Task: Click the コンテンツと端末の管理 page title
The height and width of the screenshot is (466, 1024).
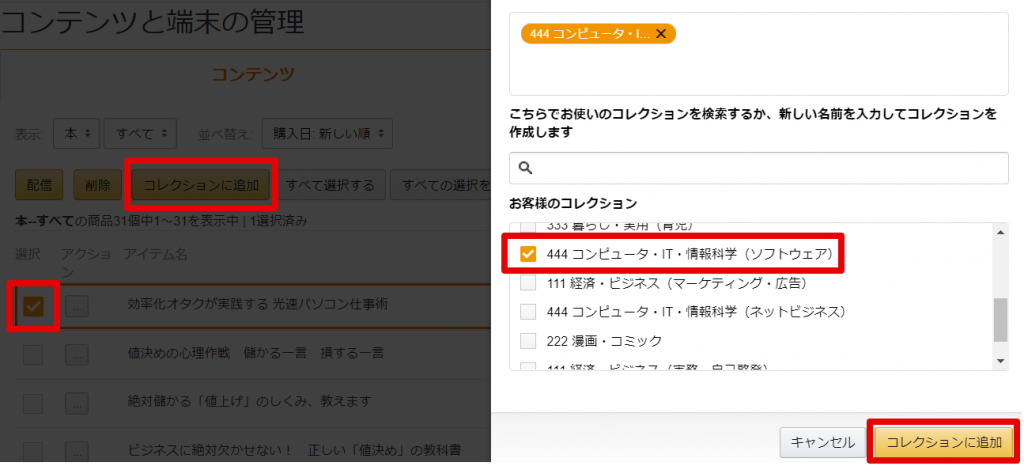Action: coord(153,23)
